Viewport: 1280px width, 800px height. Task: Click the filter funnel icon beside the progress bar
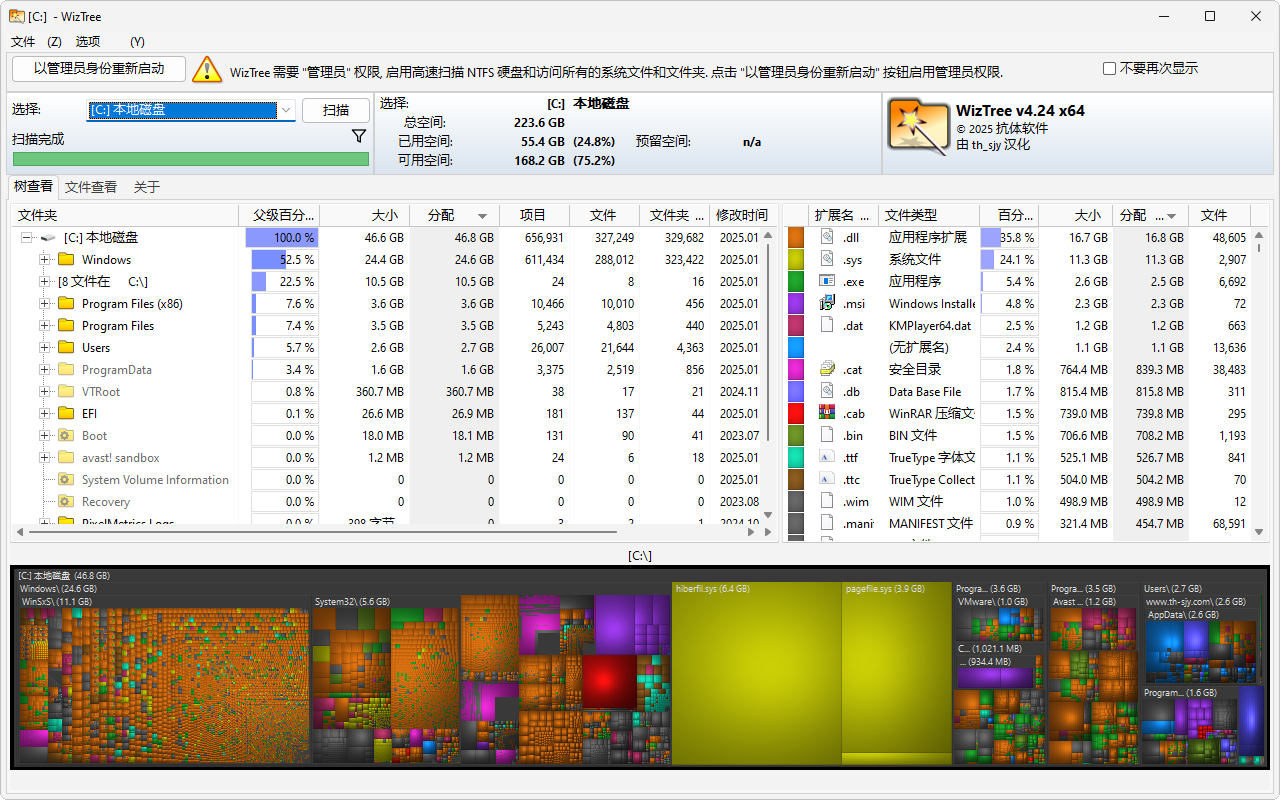[x=359, y=135]
